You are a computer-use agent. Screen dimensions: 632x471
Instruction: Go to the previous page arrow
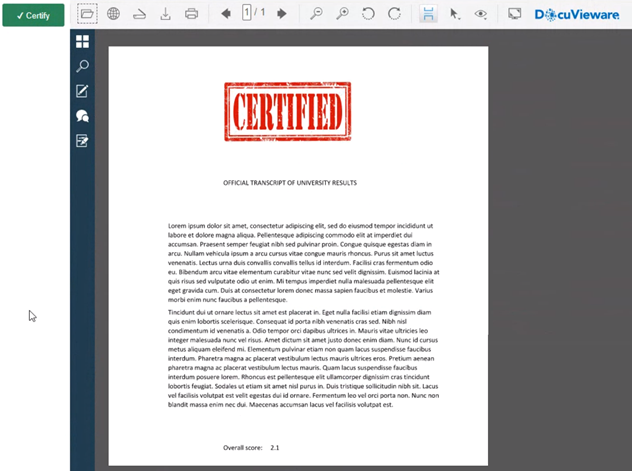[226, 14]
